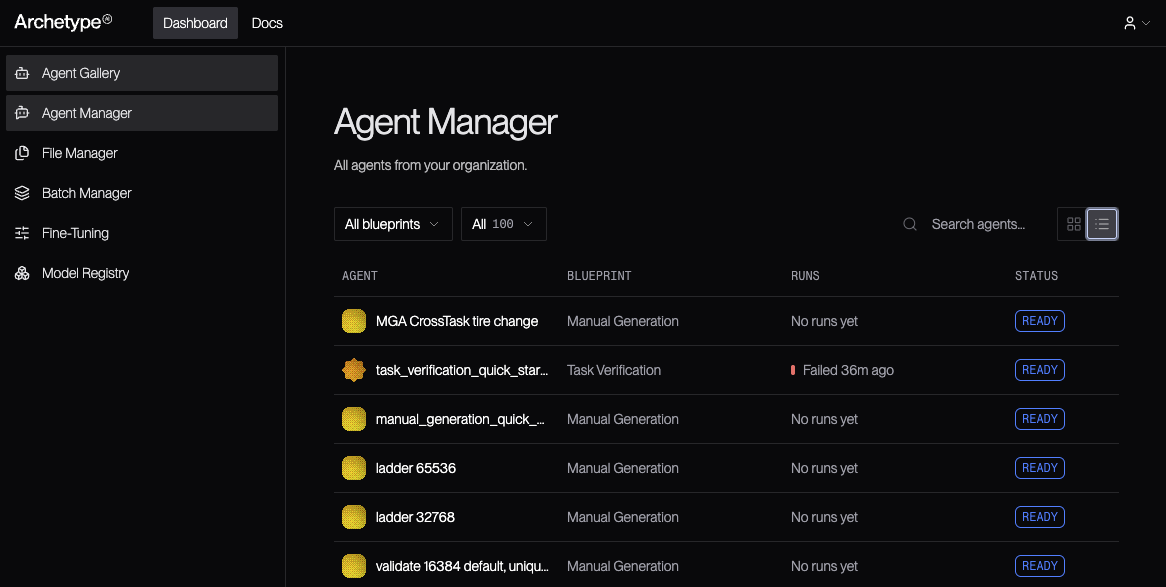Click the red Failed status indicator

pos(793,370)
